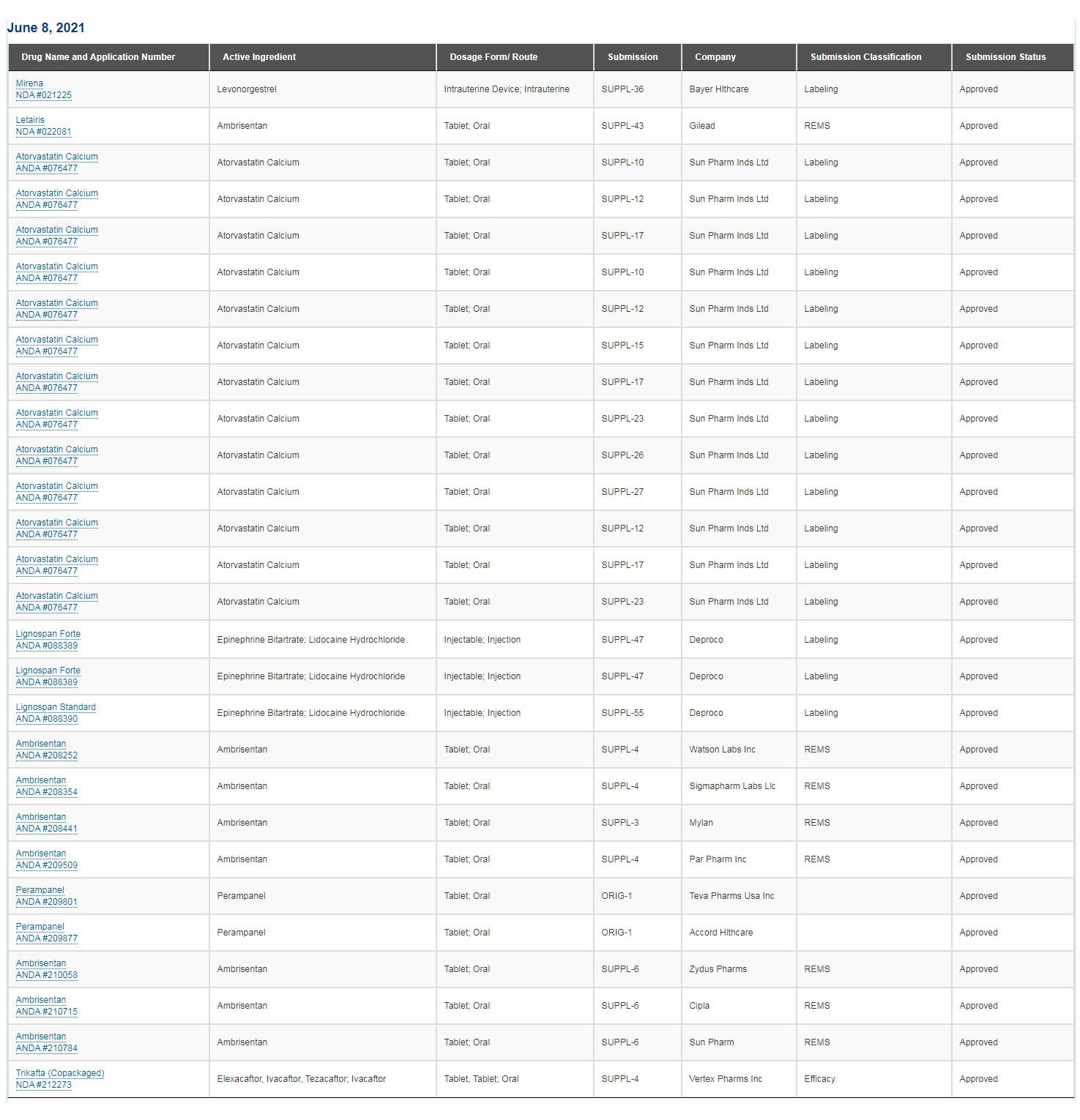1080x1120 pixels.
Task: Open application ANDA #210784
Action: pyautogui.click(x=47, y=1048)
